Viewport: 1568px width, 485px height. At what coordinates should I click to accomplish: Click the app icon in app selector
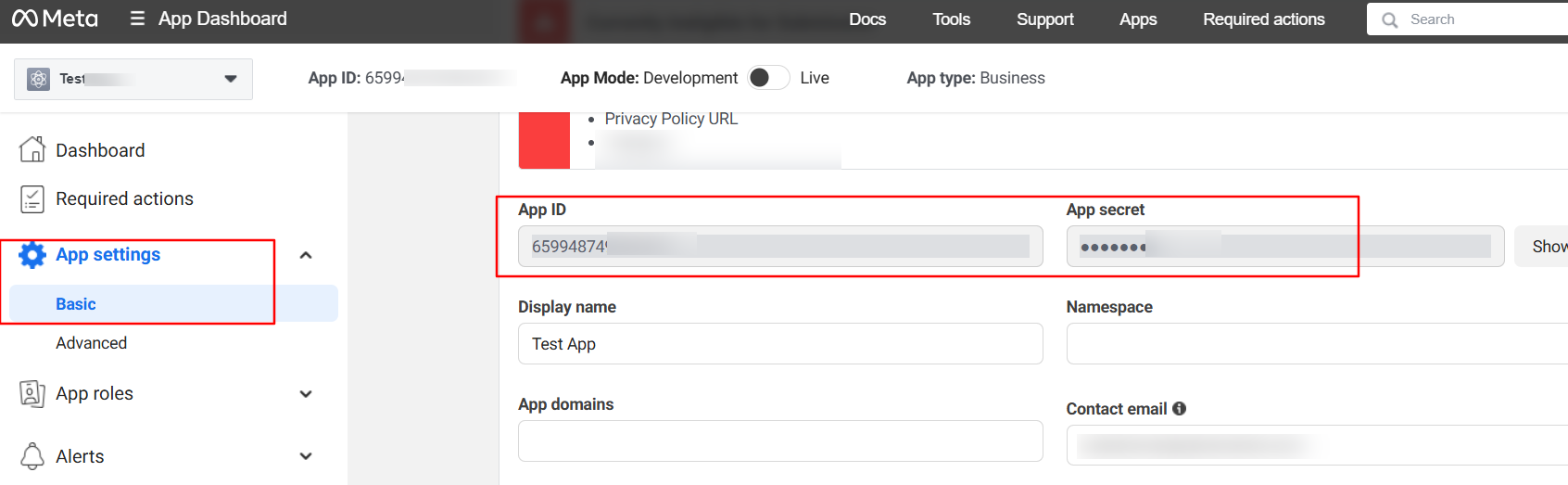38,79
